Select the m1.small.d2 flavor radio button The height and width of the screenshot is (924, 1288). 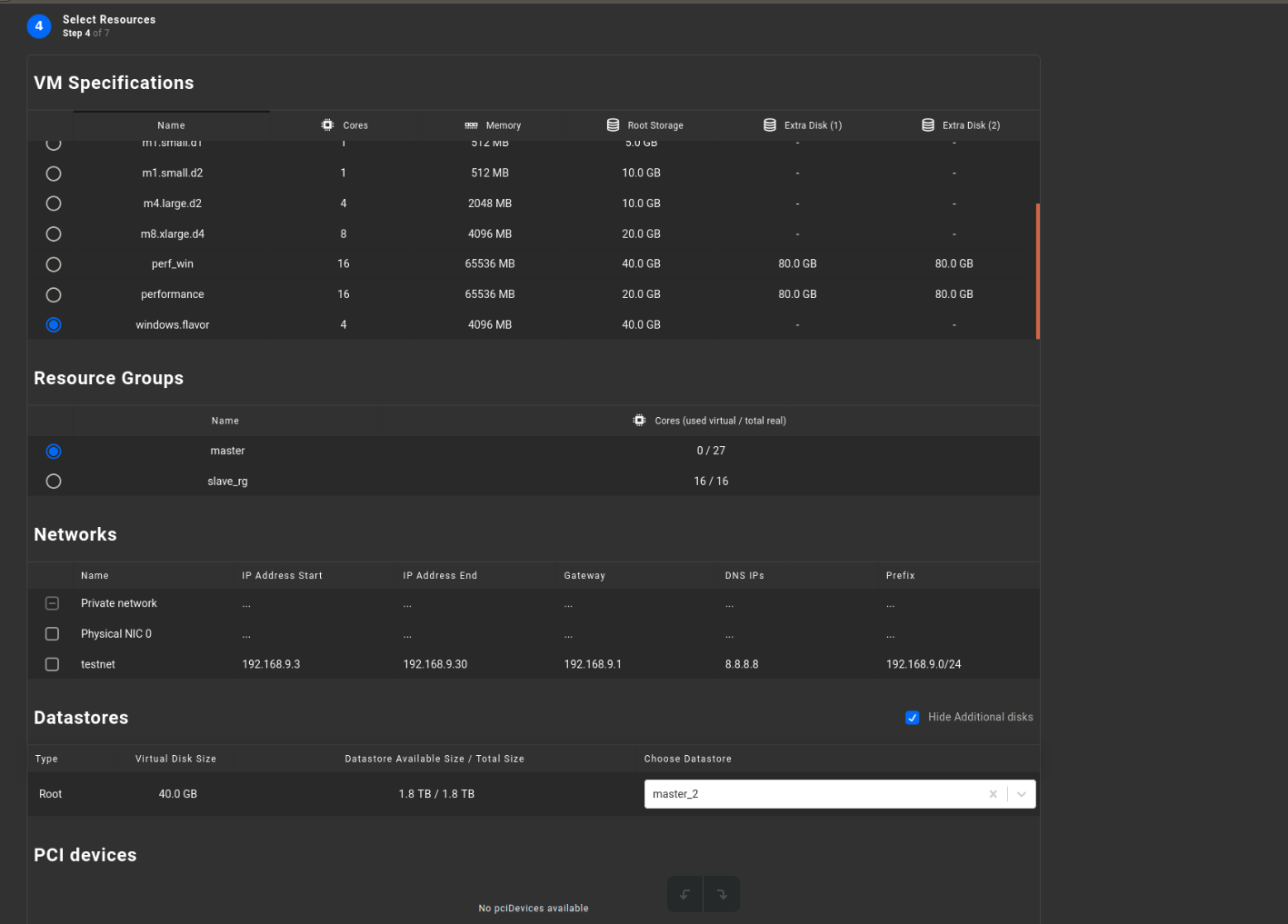click(54, 174)
